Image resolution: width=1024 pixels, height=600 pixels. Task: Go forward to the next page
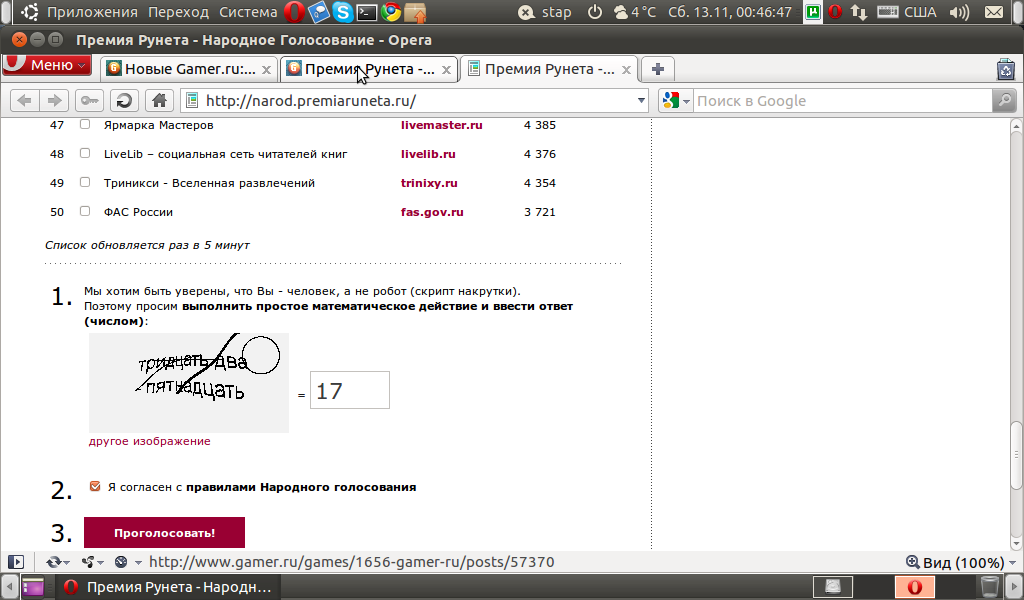click(x=54, y=101)
